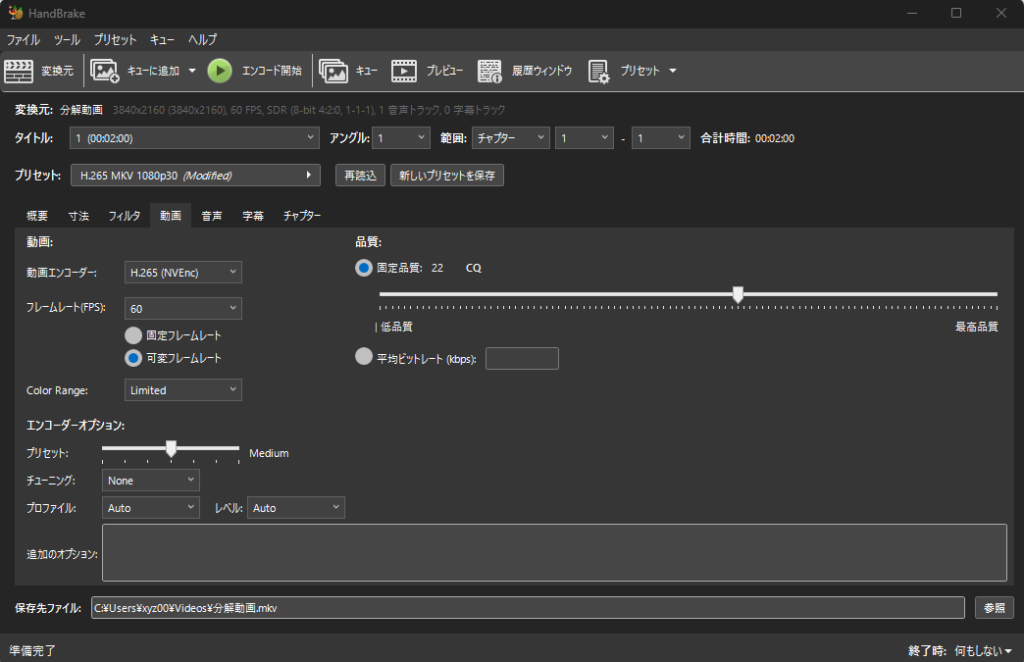Click the 変換元 source clapperboard icon
The width and height of the screenshot is (1024, 662).
19,71
